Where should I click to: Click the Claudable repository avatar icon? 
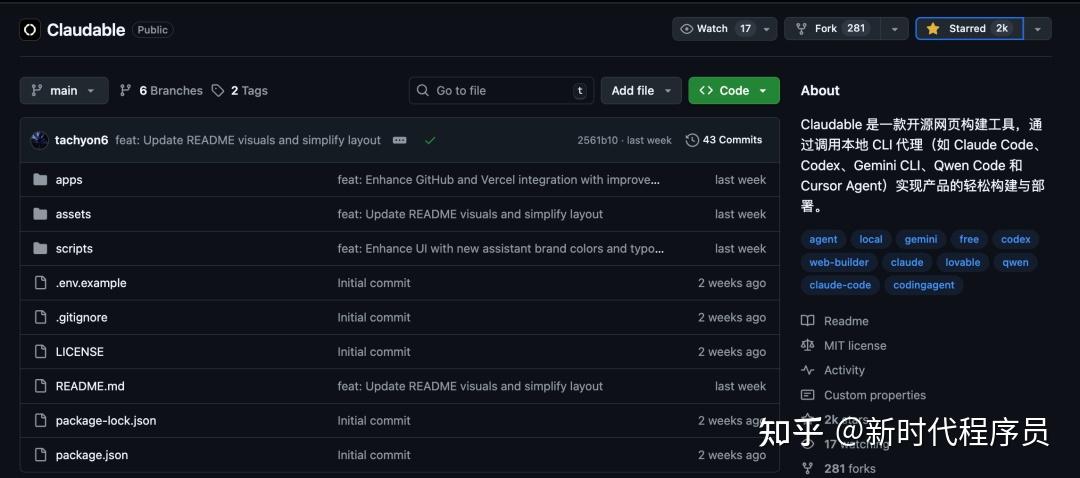[30, 30]
